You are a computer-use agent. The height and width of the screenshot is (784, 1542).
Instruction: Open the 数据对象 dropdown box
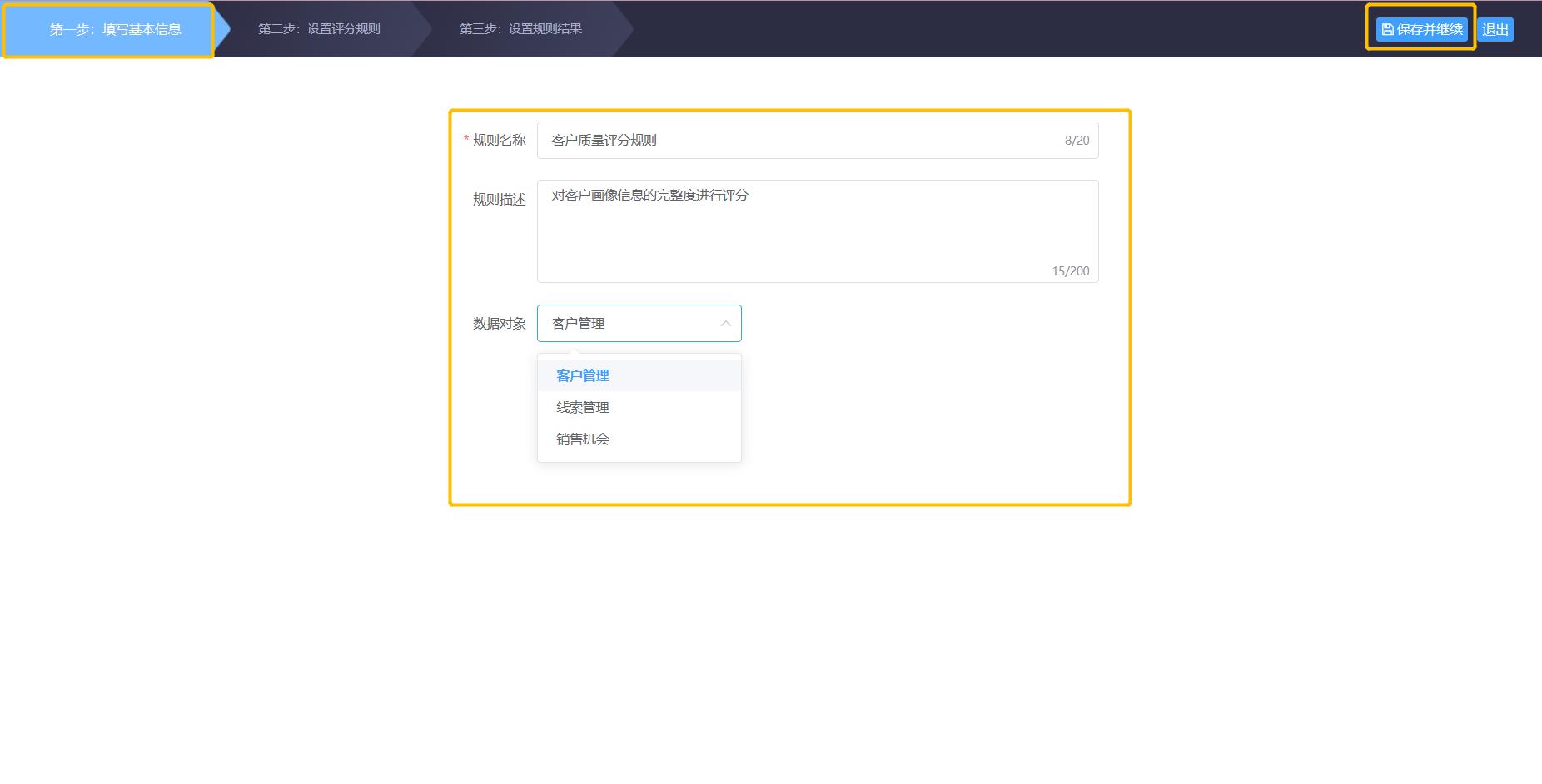(x=639, y=324)
